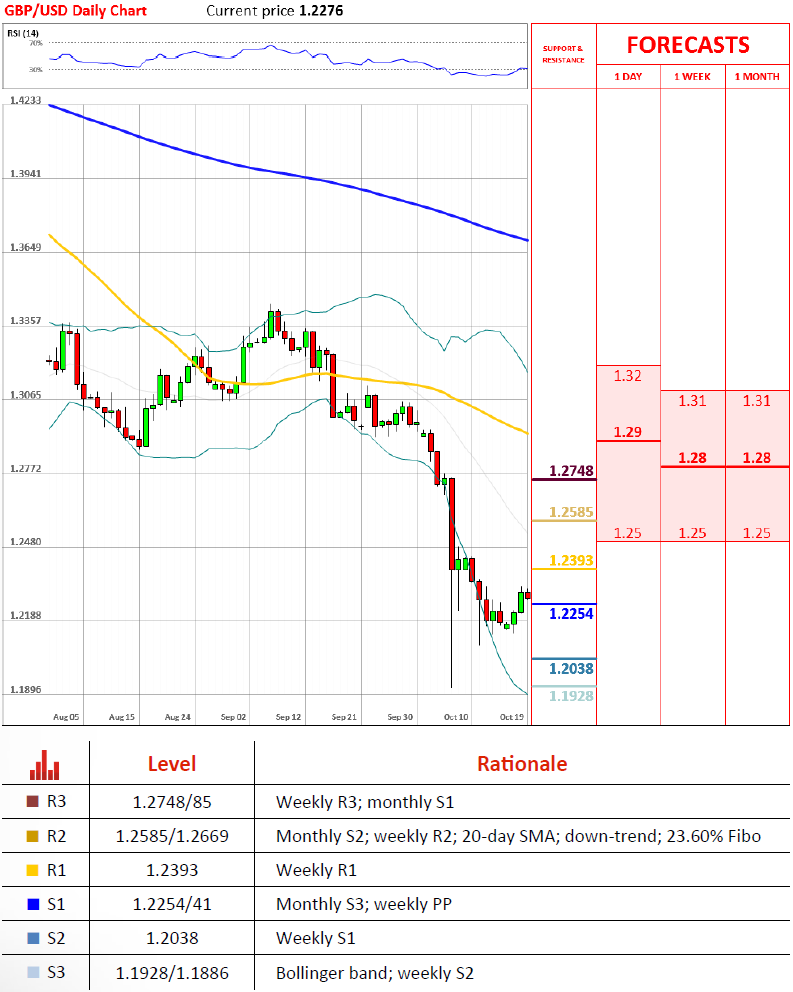793x992 pixels.
Task: Click the Oct 19 date axis label
Action: (511, 717)
